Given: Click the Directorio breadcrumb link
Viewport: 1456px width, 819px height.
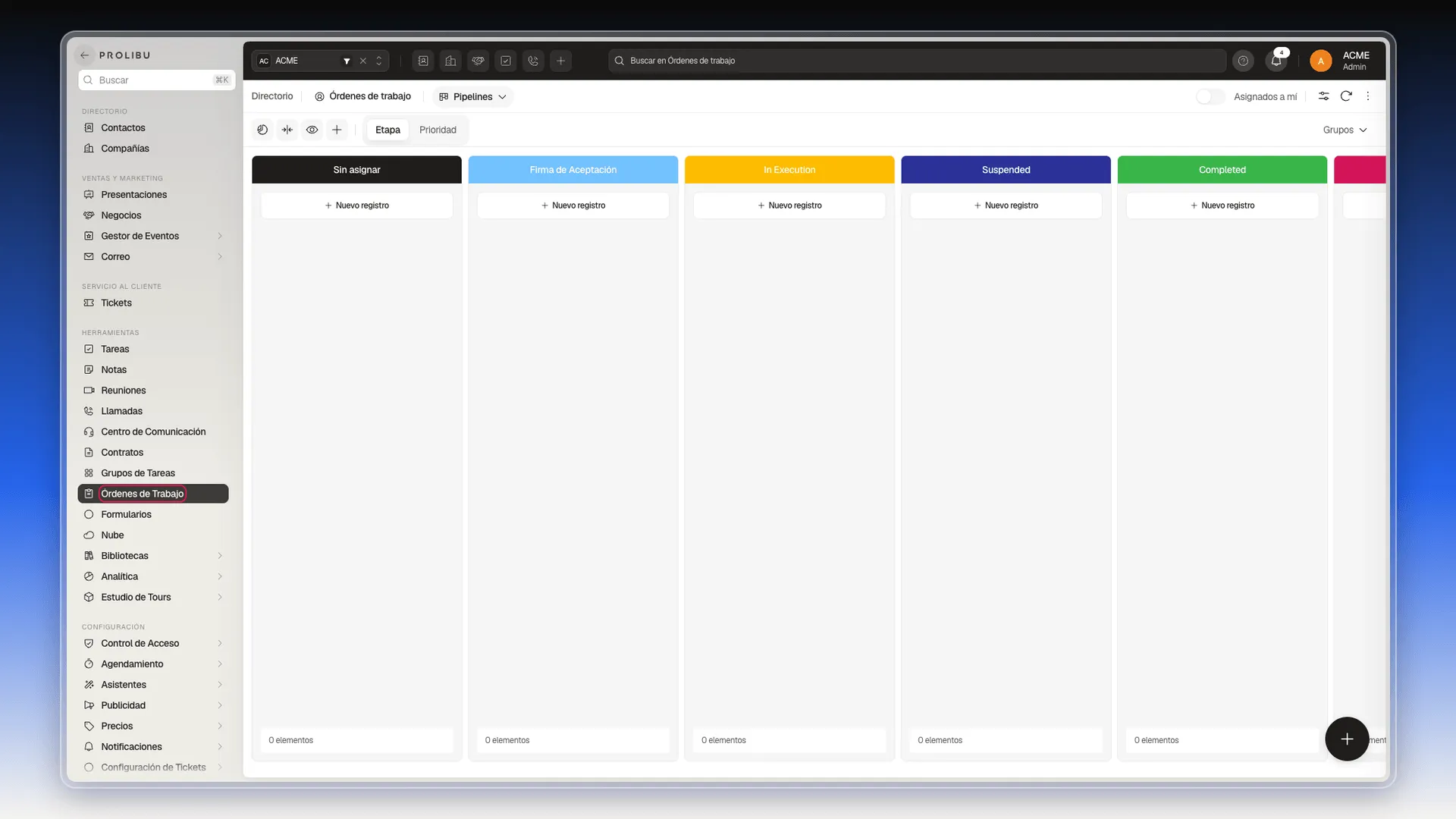Looking at the screenshot, I should coord(272,96).
